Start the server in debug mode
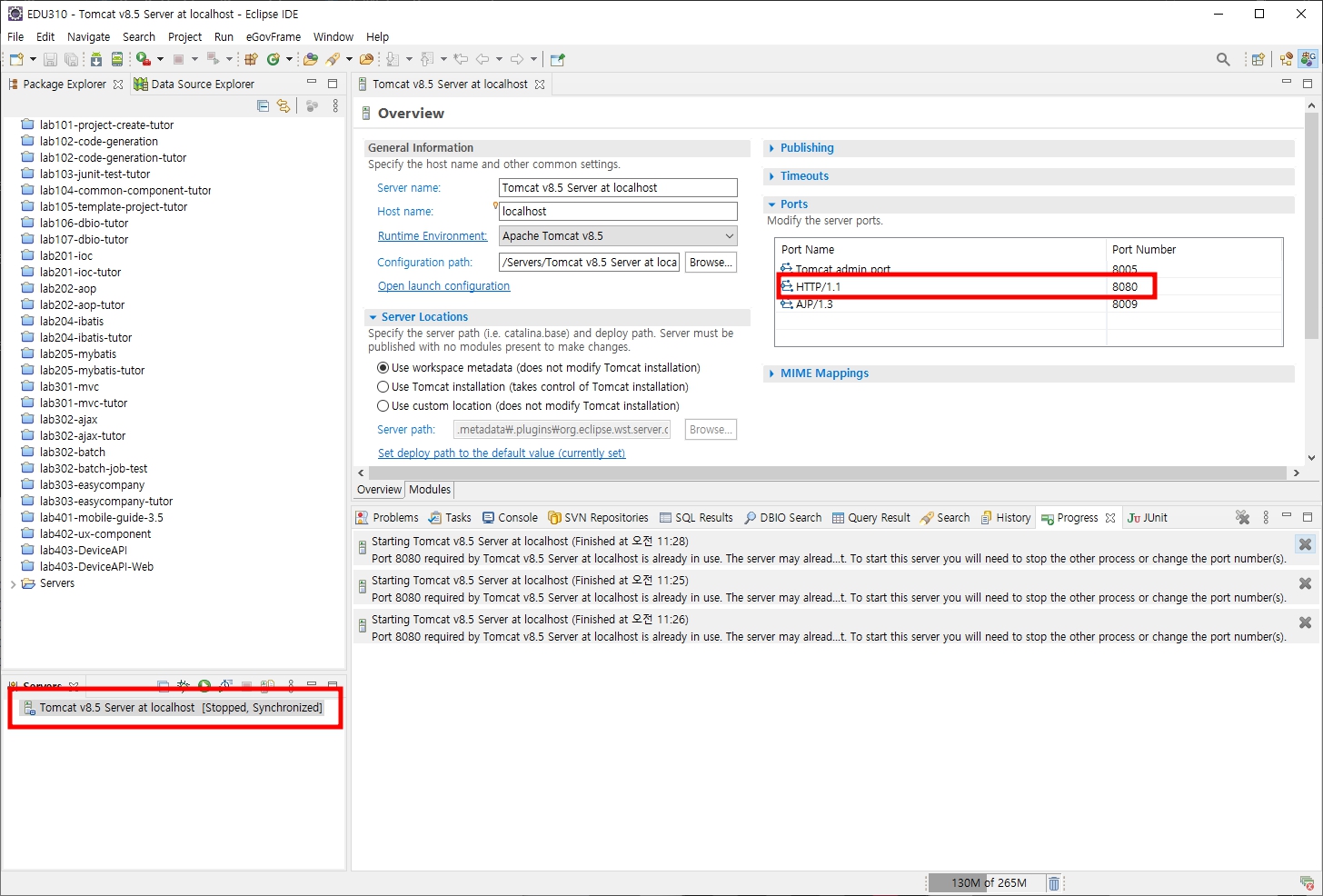The width and height of the screenshot is (1323, 896). coord(184,685)
